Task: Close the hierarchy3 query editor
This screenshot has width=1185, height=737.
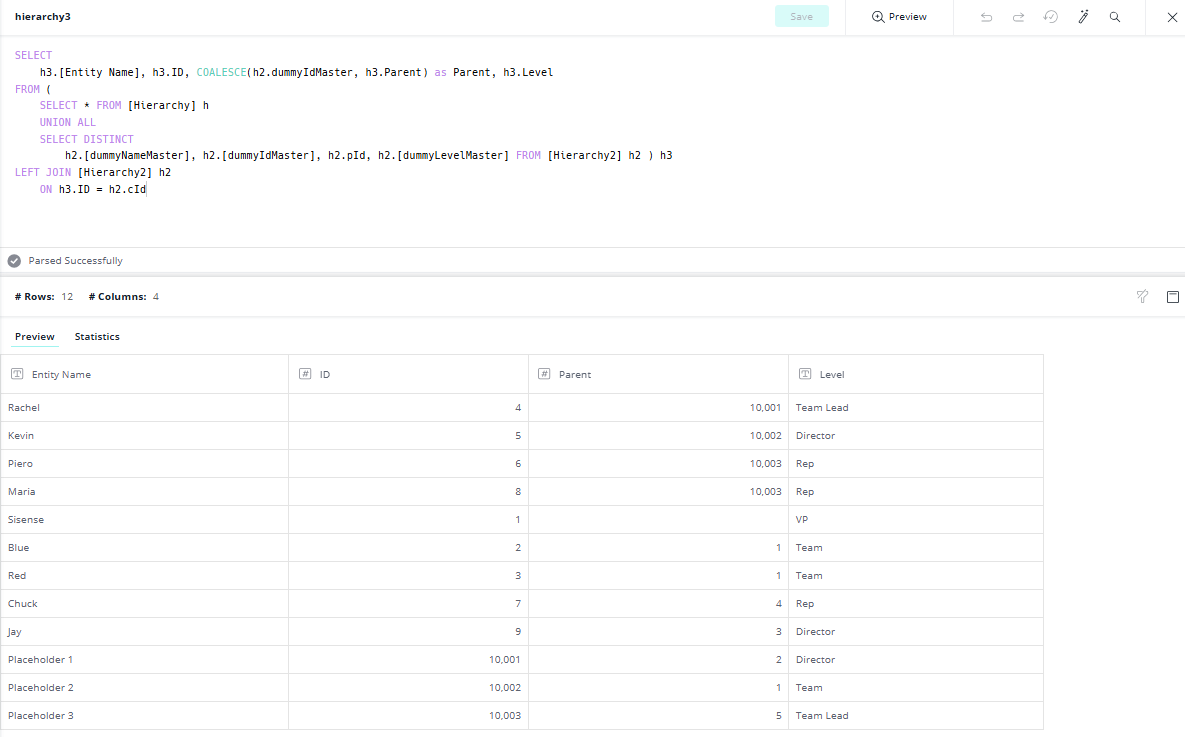Action: click(x=1172, y=17)
